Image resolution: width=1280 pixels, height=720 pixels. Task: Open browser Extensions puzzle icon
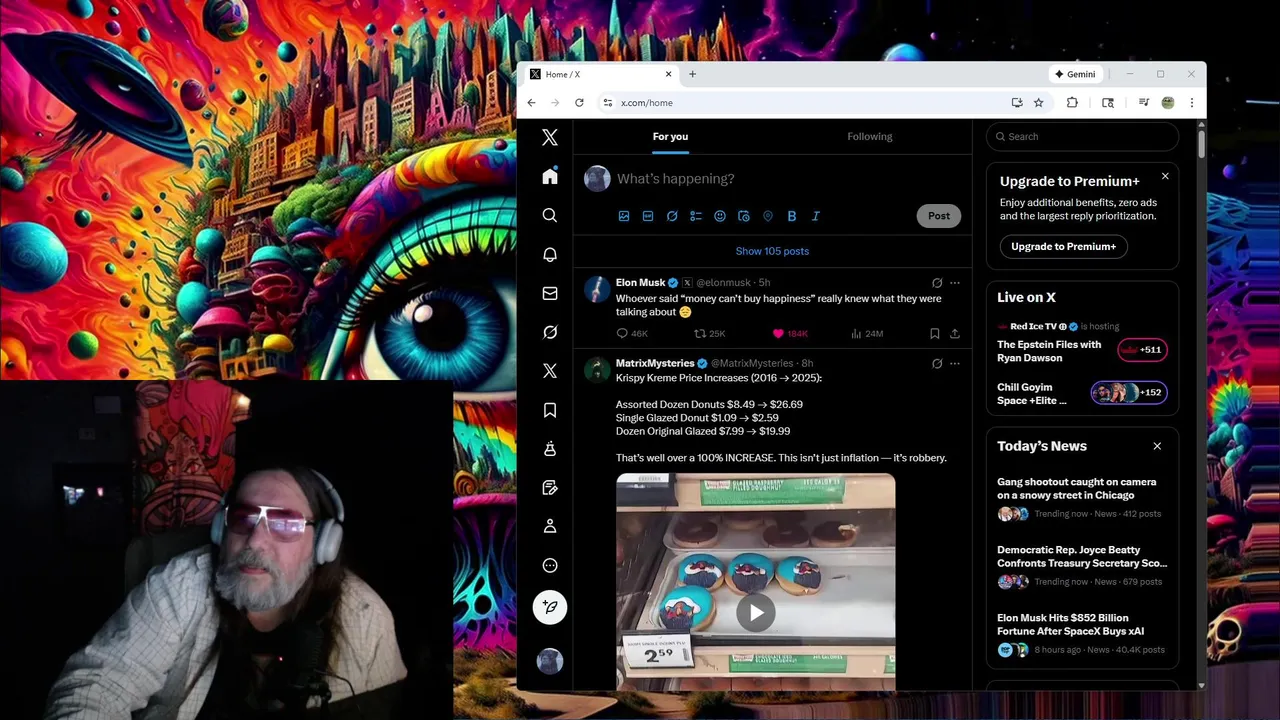tap(1072, 103)
